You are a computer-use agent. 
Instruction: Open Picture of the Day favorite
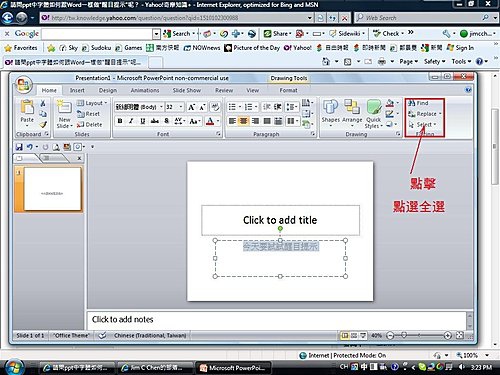point(252,48)
